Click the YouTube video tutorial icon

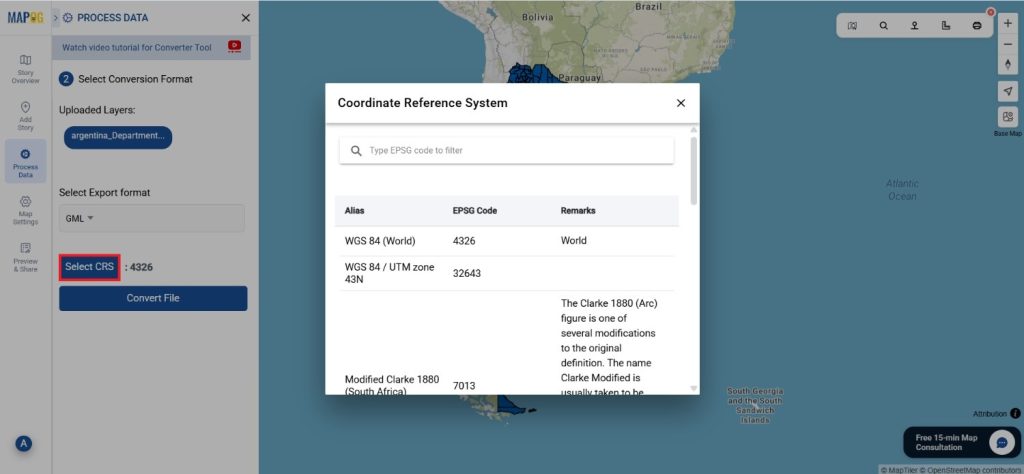[x=235, y=46]
